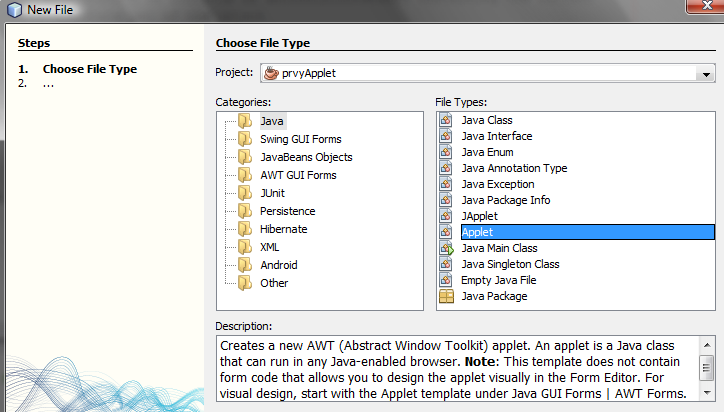This screenshot has height=412, width=724.
Task: Click the JApplet file icon
Action: (446, 216)
